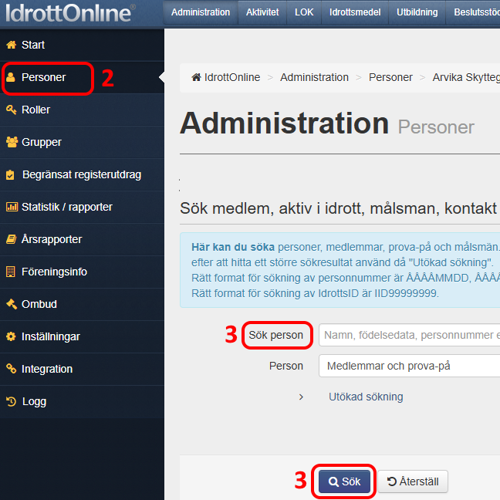
Task: Select the Roller key icon
Action: 11,110
